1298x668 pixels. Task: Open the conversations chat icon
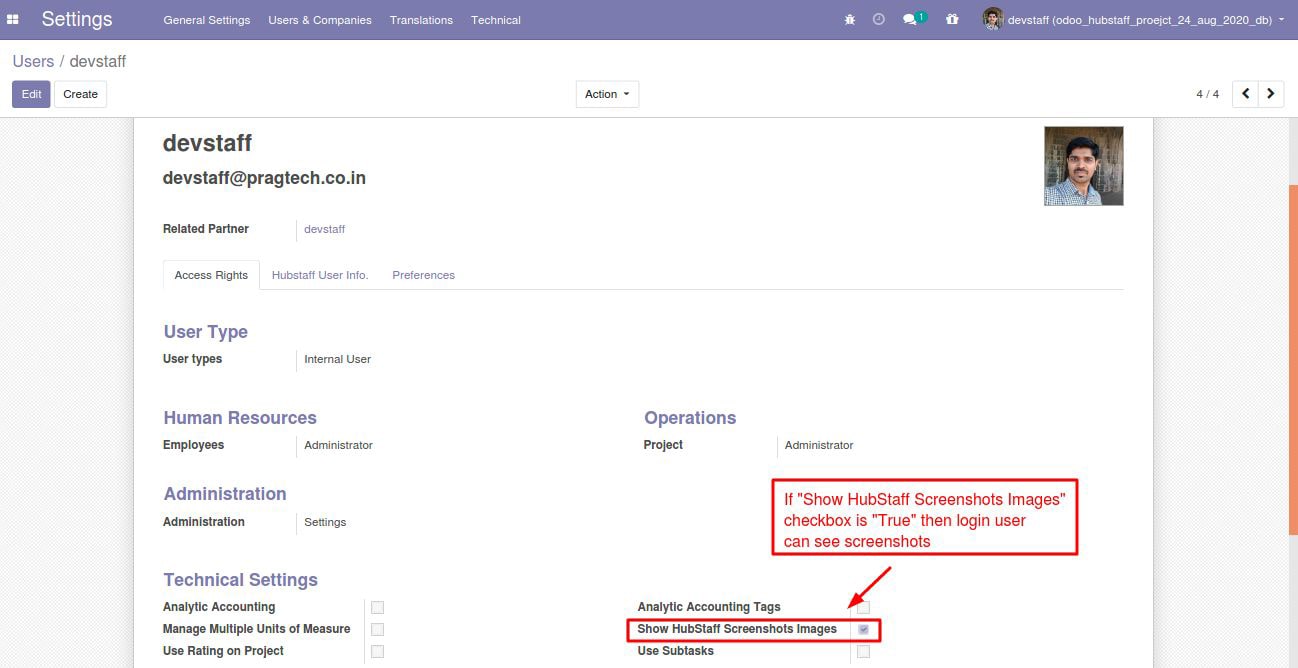(909, 19)
